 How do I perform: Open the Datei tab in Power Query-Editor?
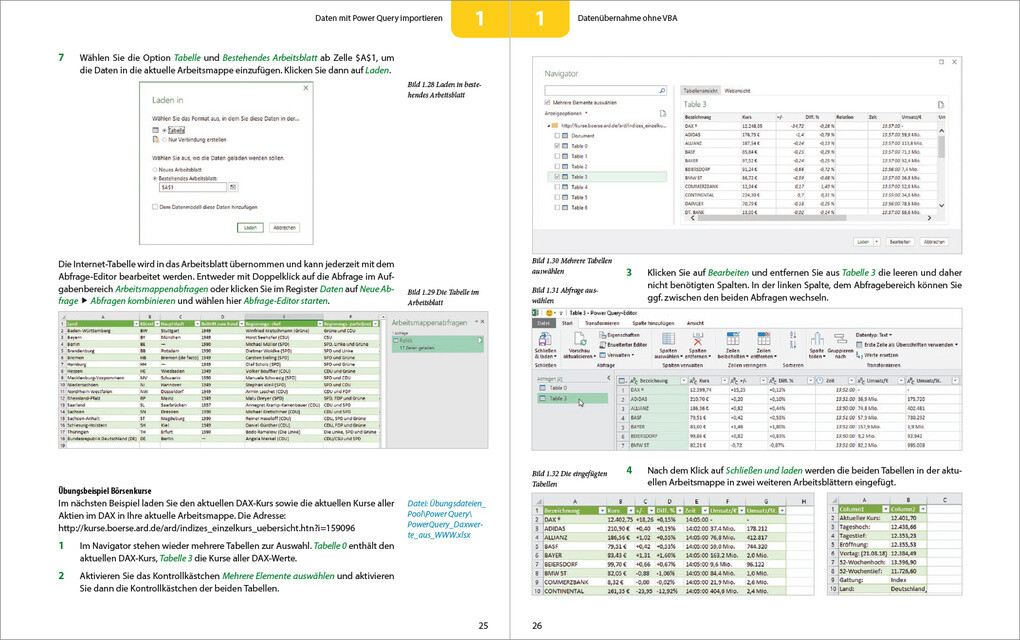point(543,323)
